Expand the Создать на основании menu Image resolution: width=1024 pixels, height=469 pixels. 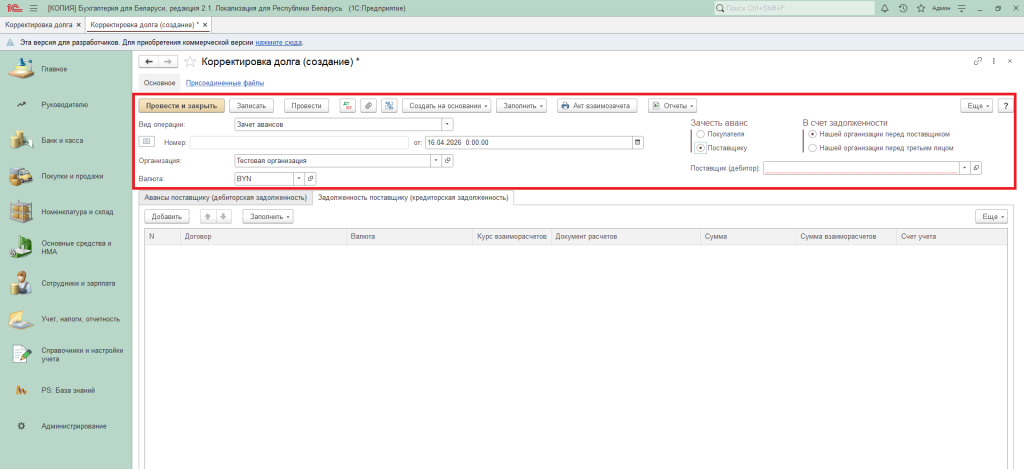(x=448, y=105)
